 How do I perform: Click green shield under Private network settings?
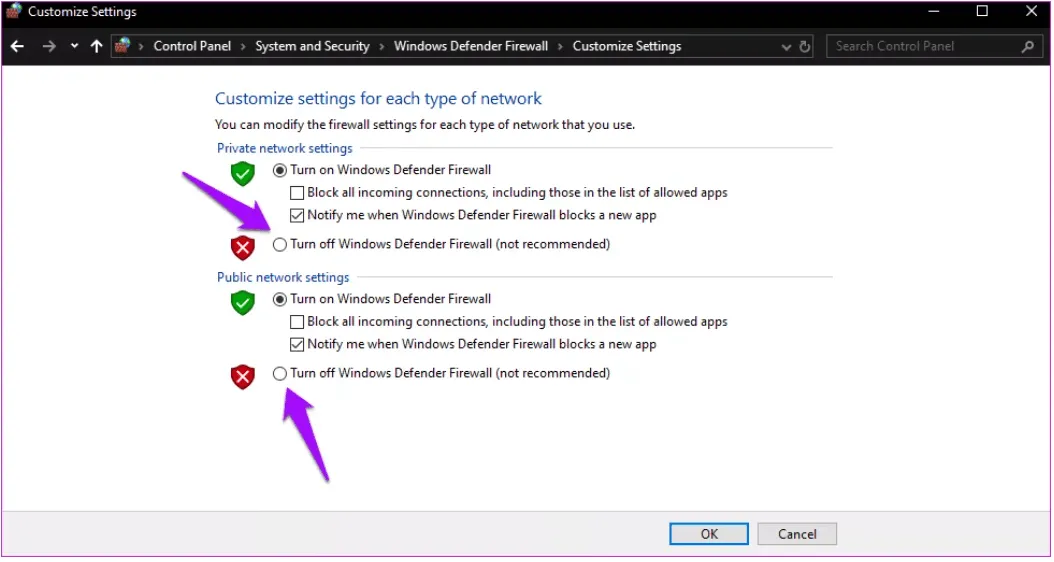pos(243,174)
